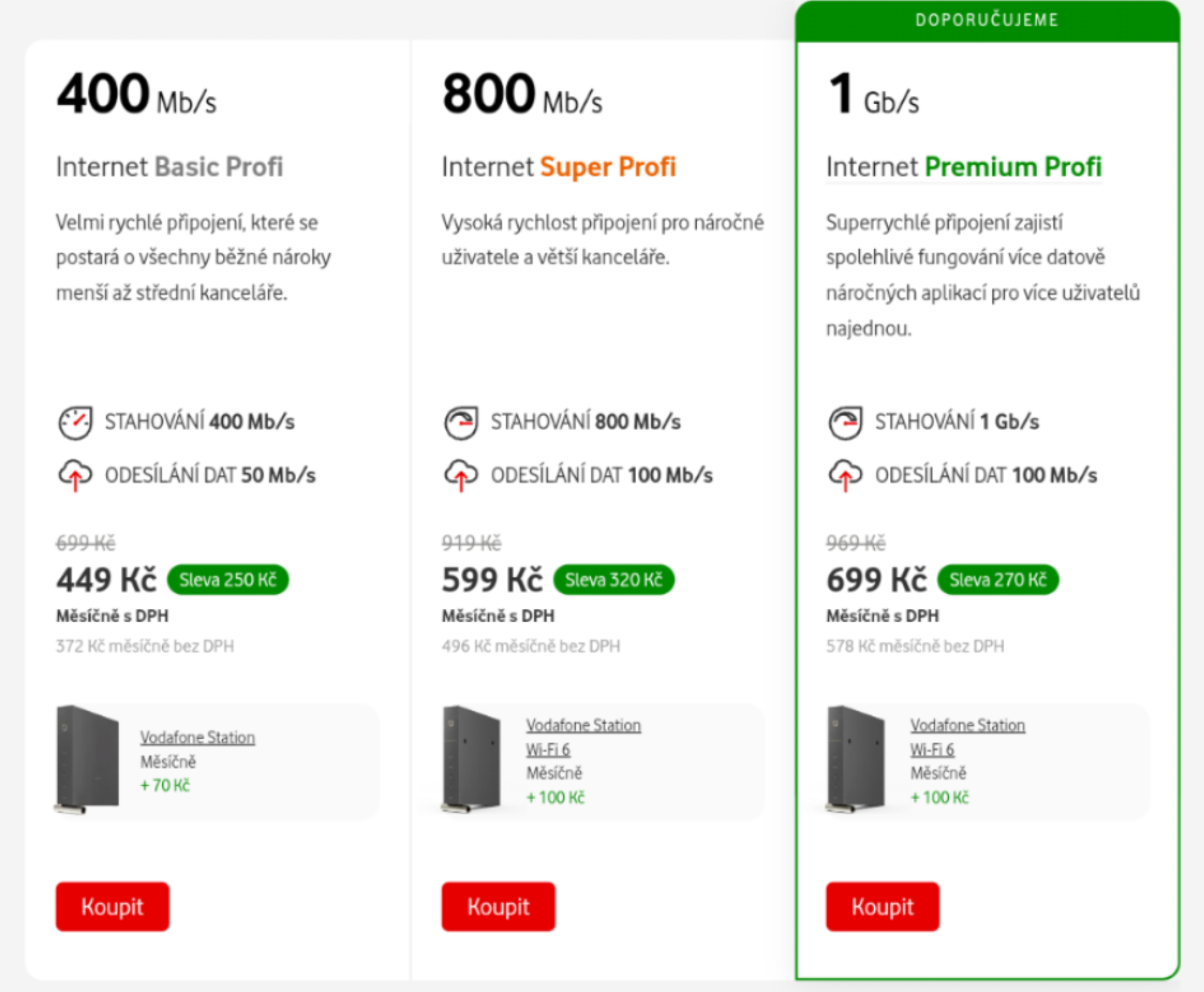Open the Vodafone Station link in Basic Profi
Viewport: 1204px width, 992px height.
click(198, 737)
